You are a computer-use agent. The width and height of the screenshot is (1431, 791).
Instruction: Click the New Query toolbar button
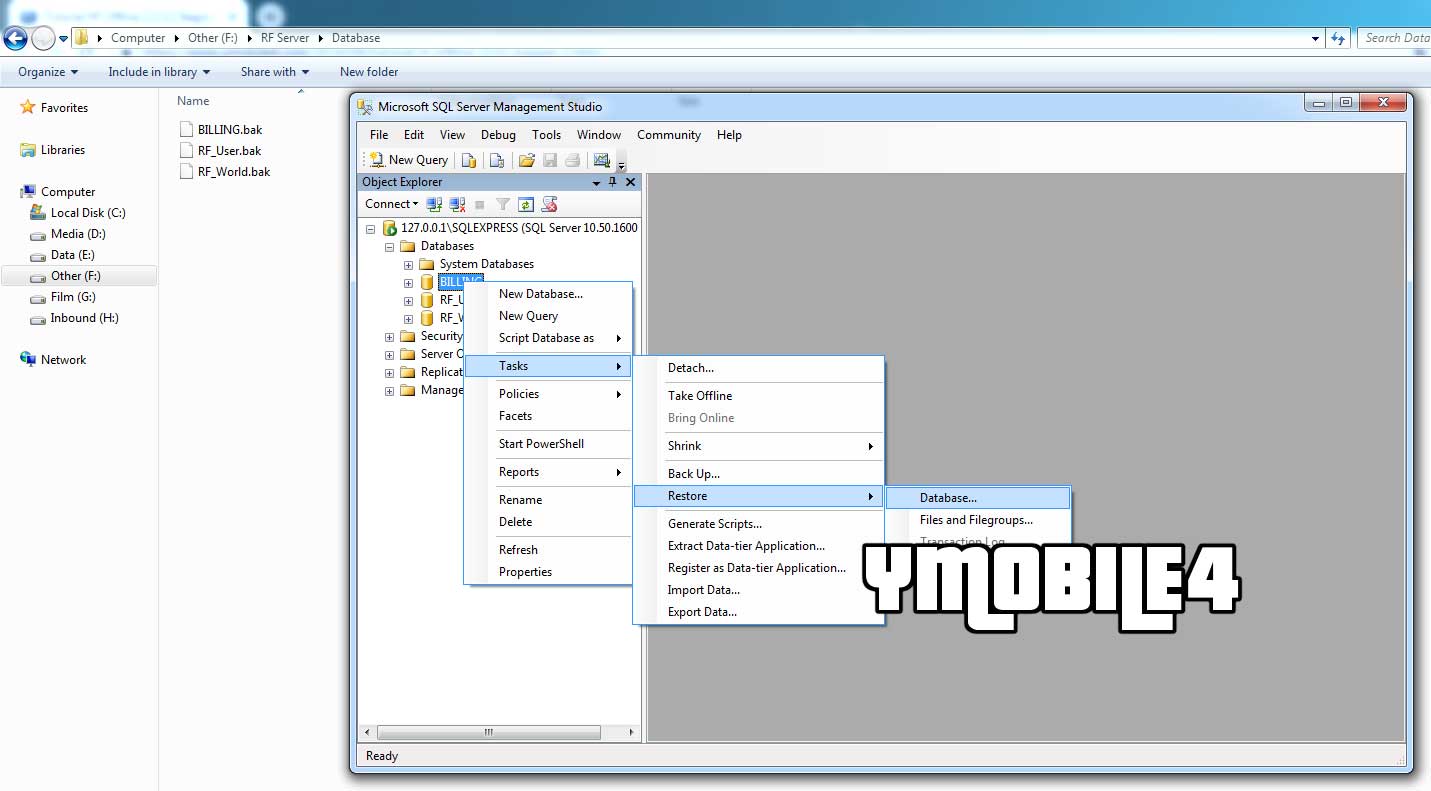(x=408, y=160)
